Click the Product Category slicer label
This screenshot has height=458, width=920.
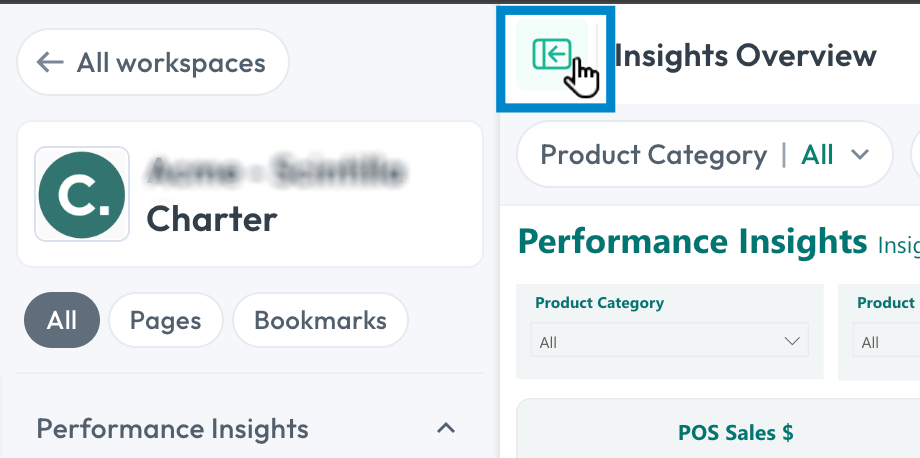coord(600,303)
